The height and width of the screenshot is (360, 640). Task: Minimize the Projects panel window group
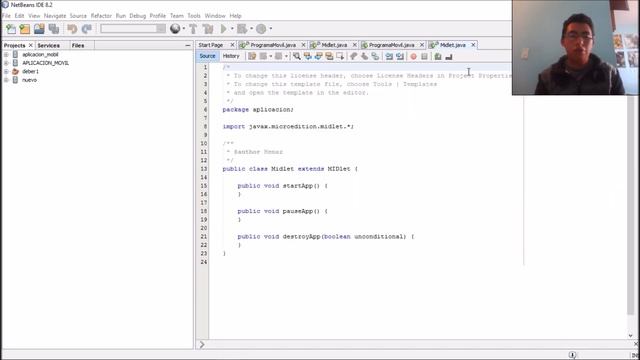pos(188,45)
